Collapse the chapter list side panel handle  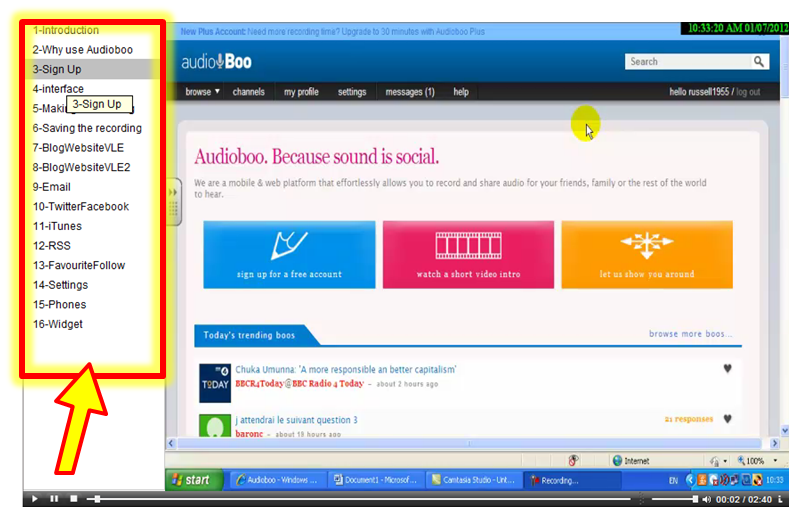tap(173, 202)
